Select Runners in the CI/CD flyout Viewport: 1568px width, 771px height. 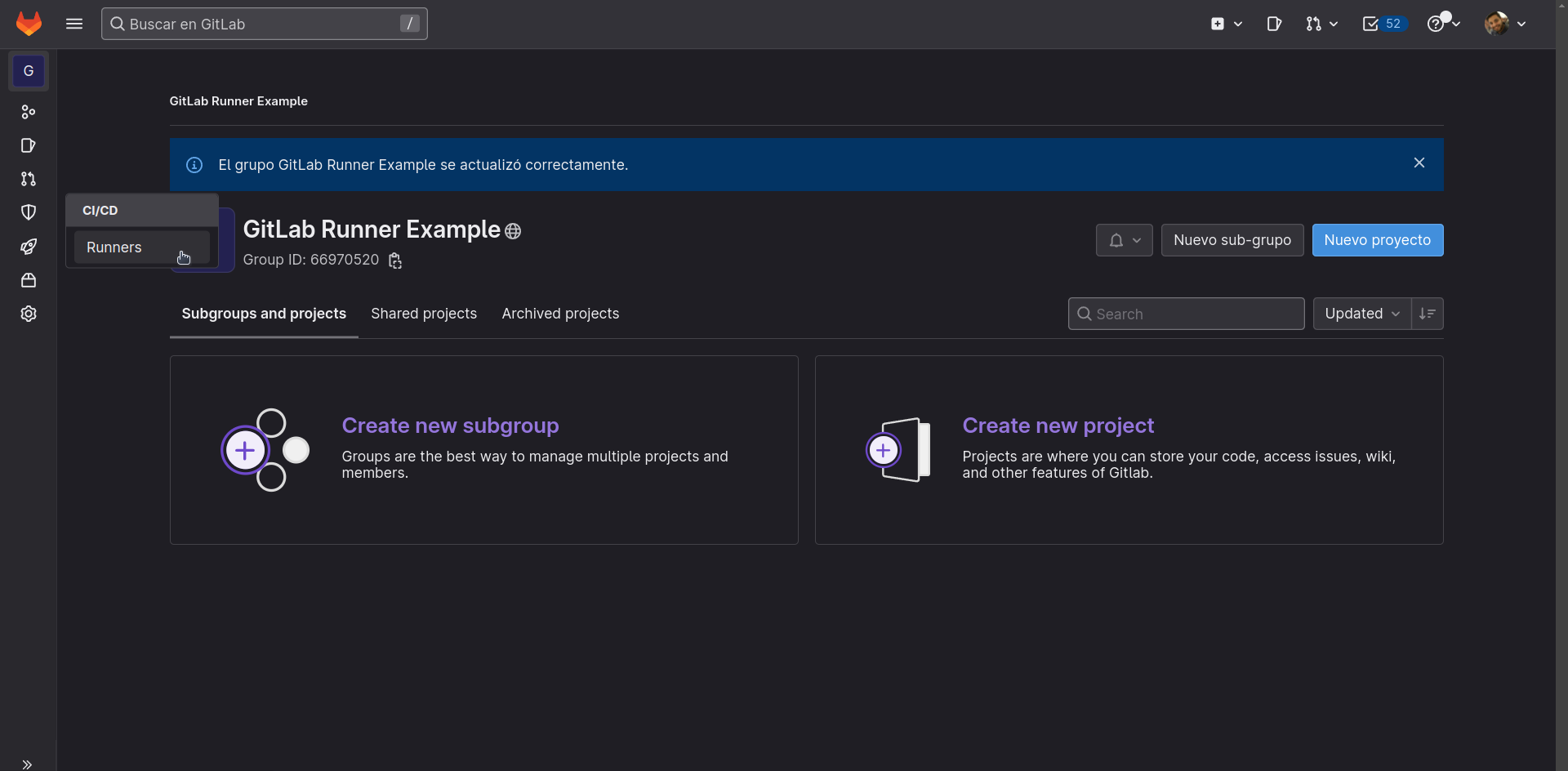click(x=142, y=247)
